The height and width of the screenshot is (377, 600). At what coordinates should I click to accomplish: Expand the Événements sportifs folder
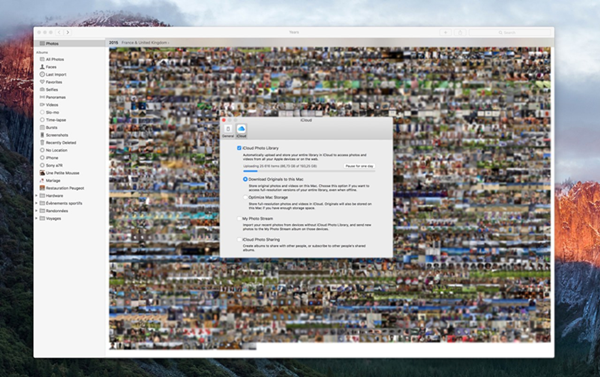click(37, 203)
